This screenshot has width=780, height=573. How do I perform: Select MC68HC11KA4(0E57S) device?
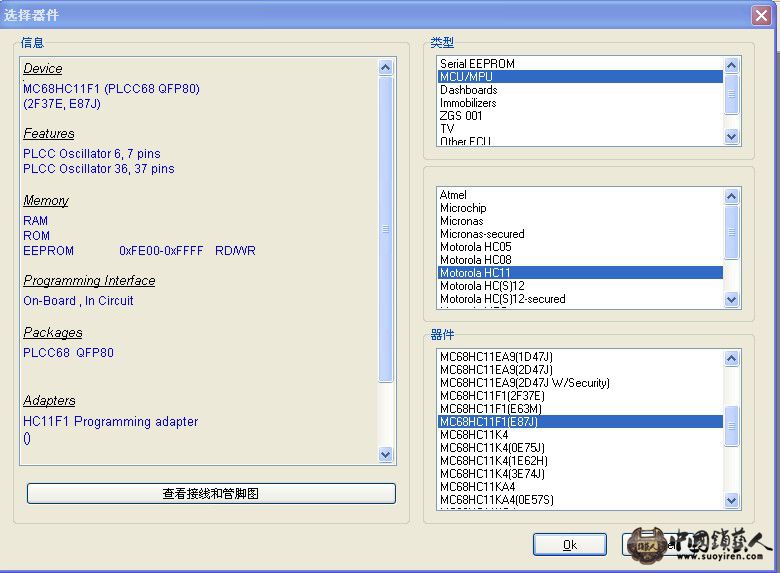tap(580, 499)
